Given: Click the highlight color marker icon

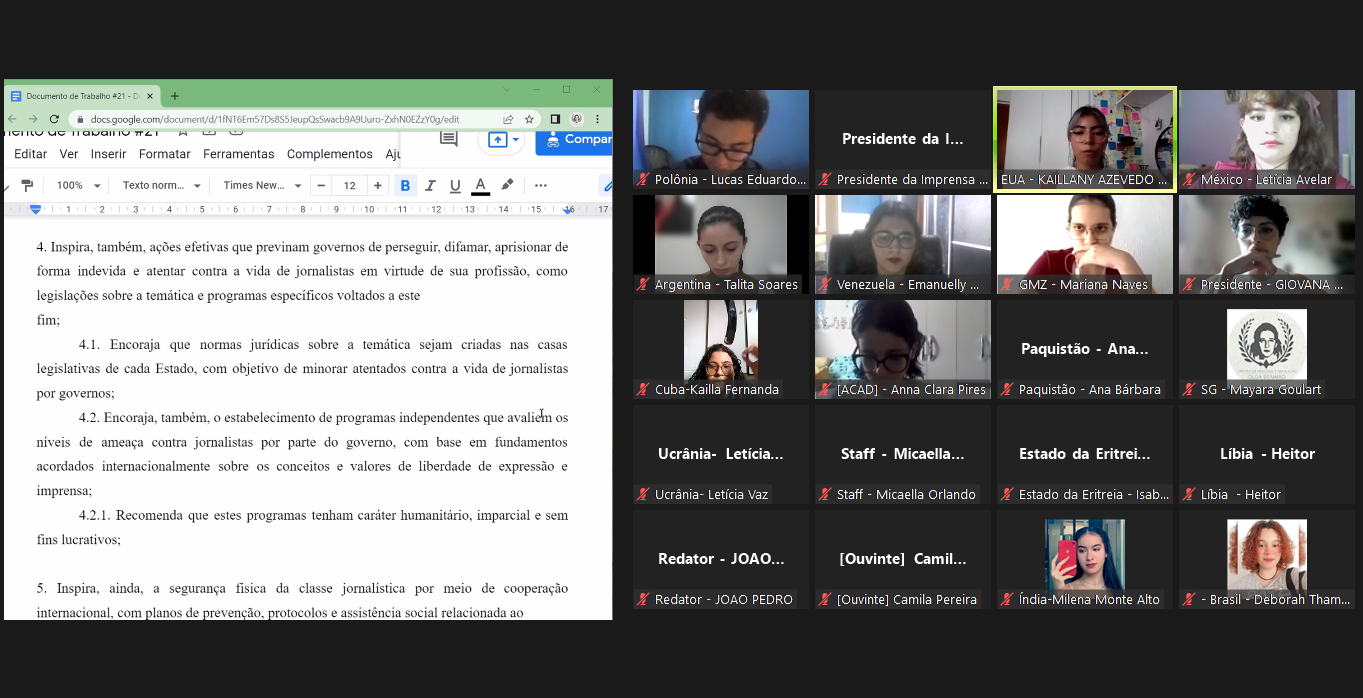Looking at the screenshot, I should (x=507, y=185).
